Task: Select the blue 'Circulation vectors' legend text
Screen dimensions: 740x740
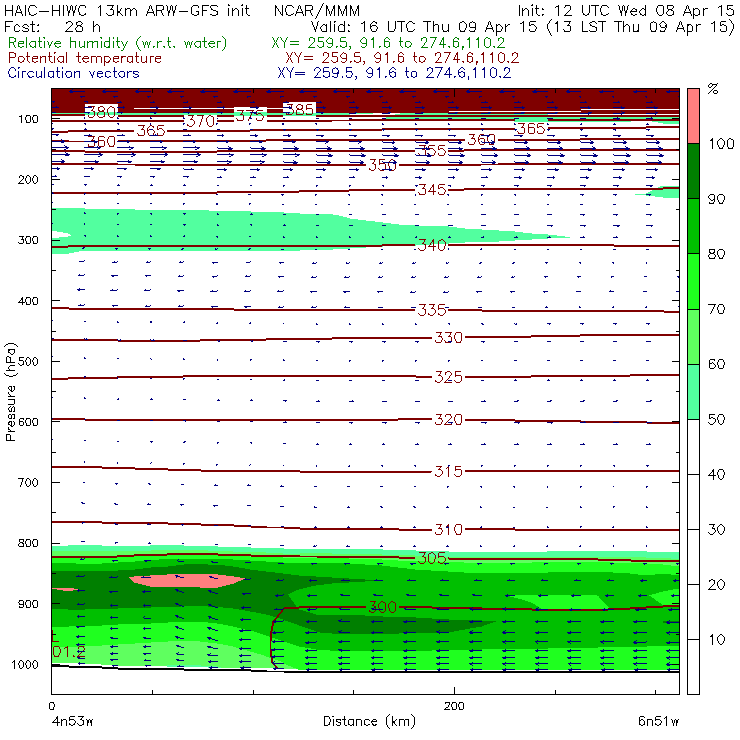Action: [74, 73]
